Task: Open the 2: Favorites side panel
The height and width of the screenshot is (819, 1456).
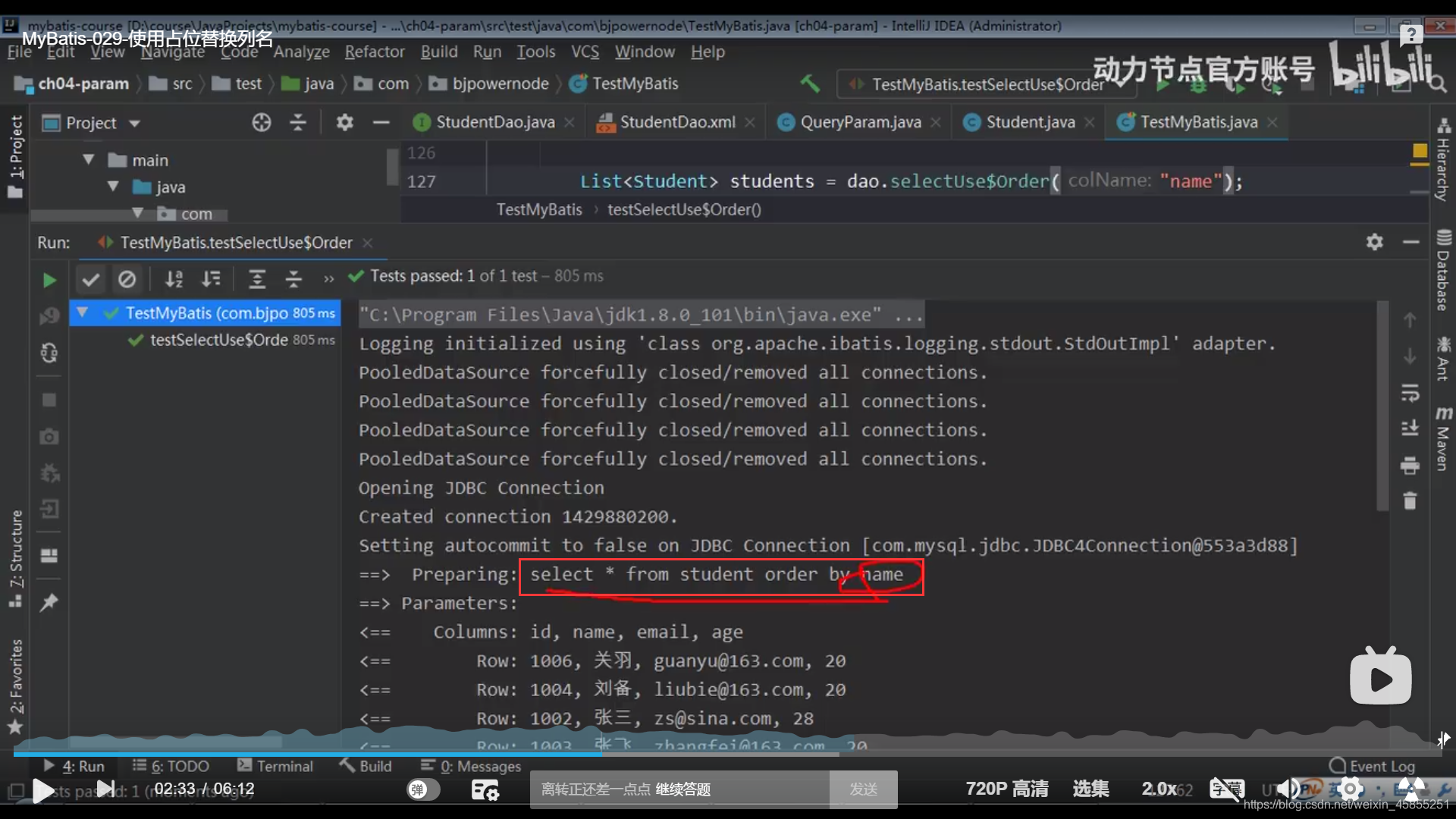Action: [x=16, y=686]
